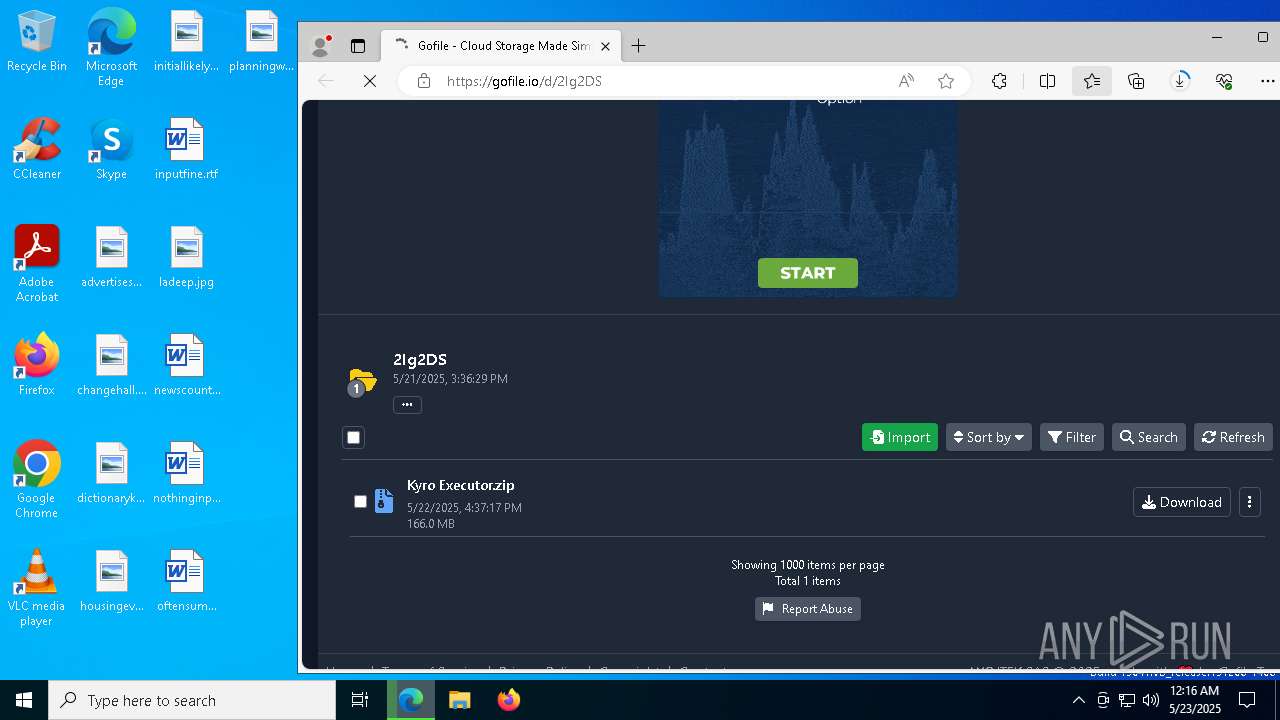Stop loading the page
The width and height of the screenshot is (1280, 720).
coord(370,81)
